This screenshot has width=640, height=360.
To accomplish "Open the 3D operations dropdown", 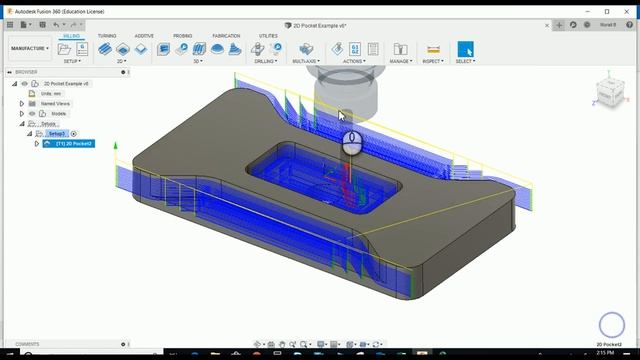I will pyautogui.click(x=198, y=61).
